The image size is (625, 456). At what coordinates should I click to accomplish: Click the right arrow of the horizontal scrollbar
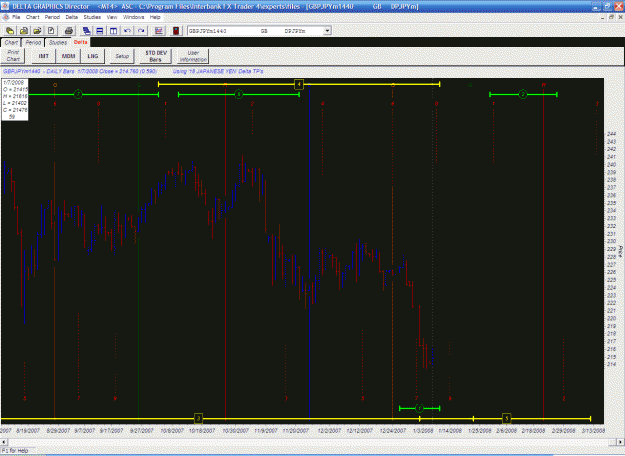point(621,442)
